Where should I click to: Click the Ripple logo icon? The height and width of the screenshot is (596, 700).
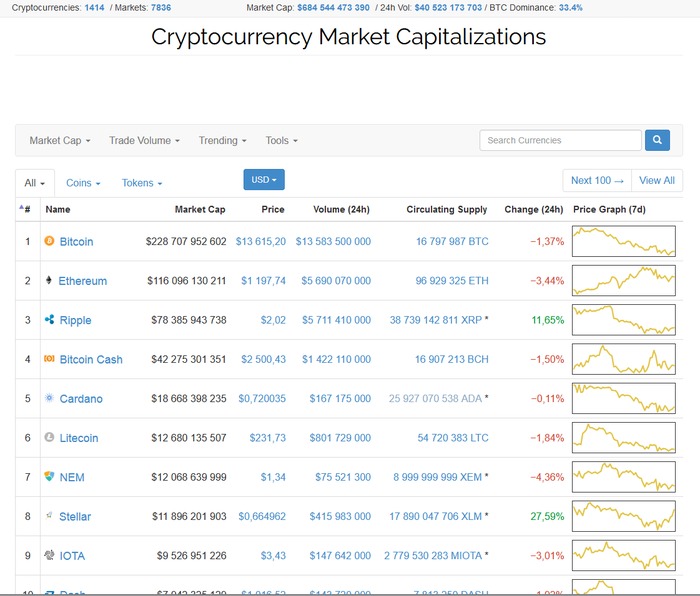pos(49,319)
